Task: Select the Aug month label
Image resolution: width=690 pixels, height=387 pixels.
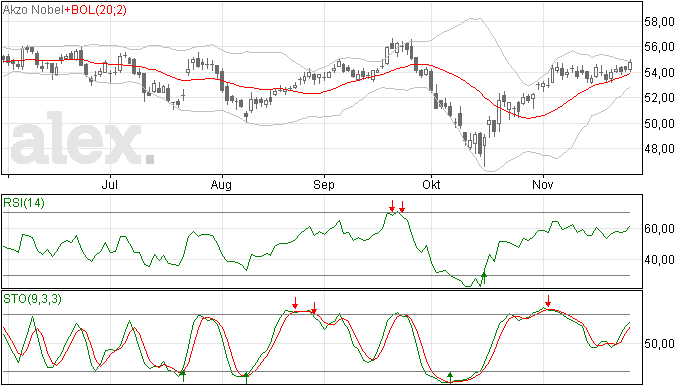Action: pyautogui.click(x=221, y=184)
